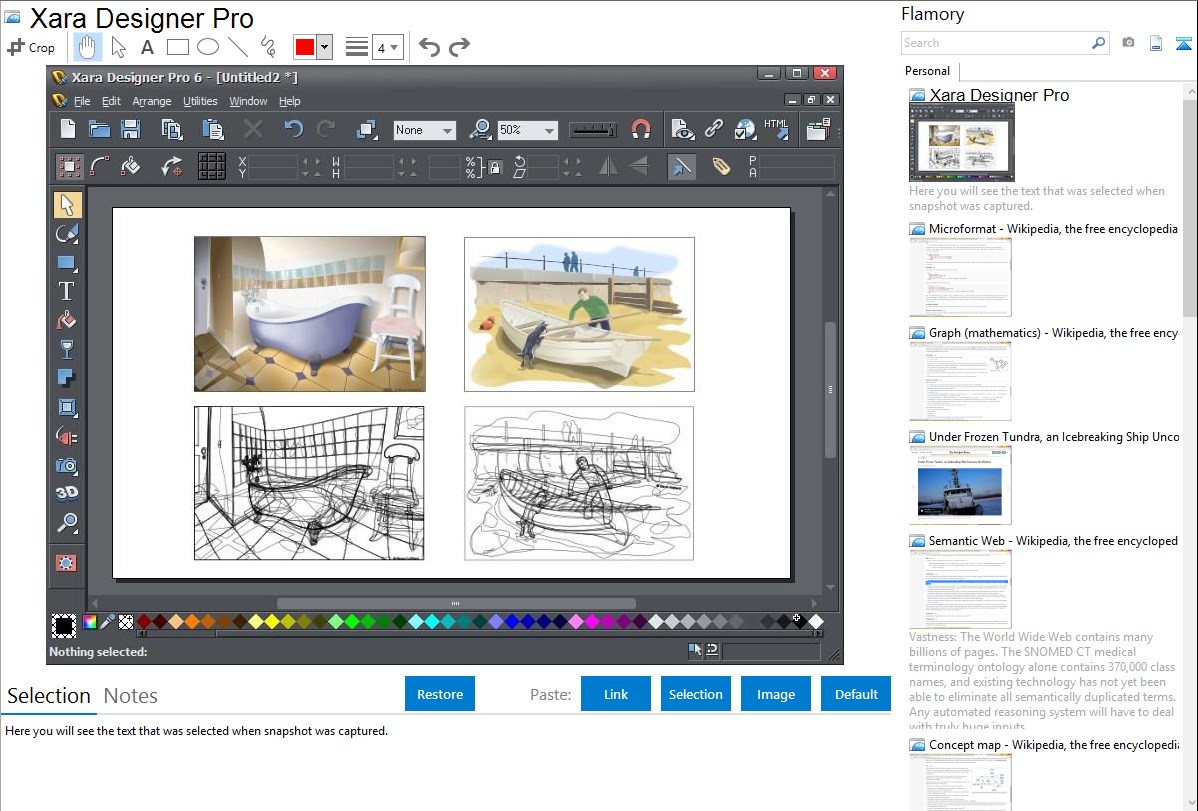Open the Under Frozen Tundra snapshot thumbnail
The image size is (1198, 811).
click(x=960, y=485)
